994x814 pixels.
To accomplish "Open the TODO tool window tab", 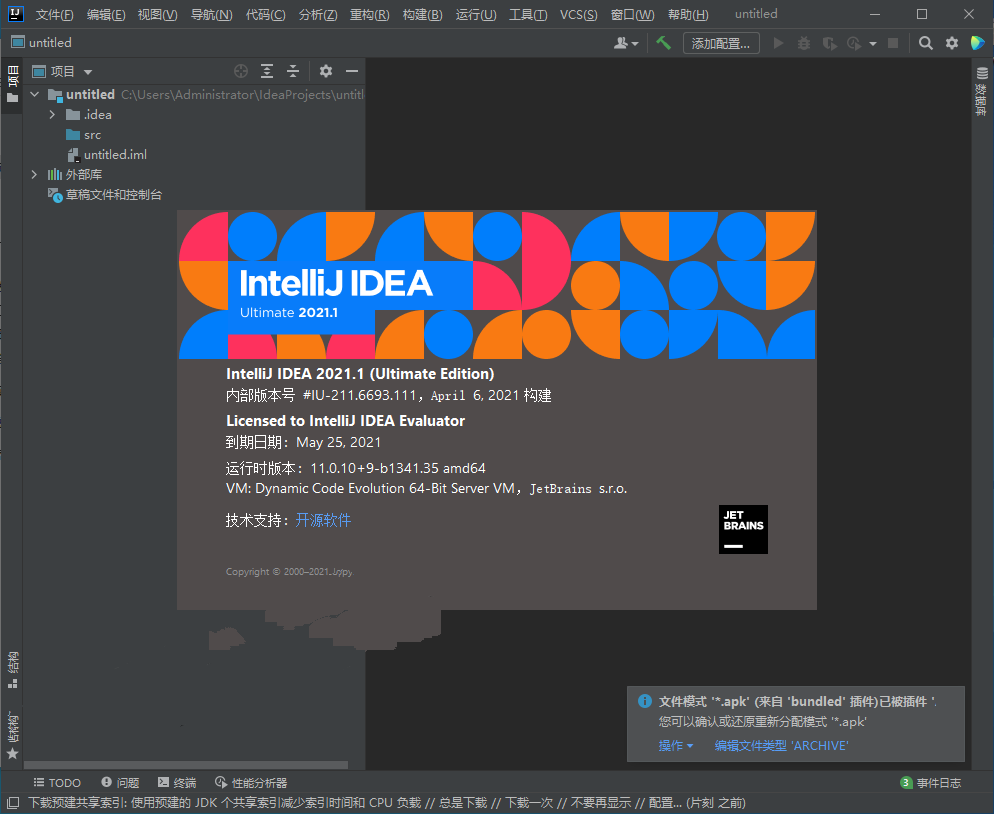I will click(x=57, y=783).
